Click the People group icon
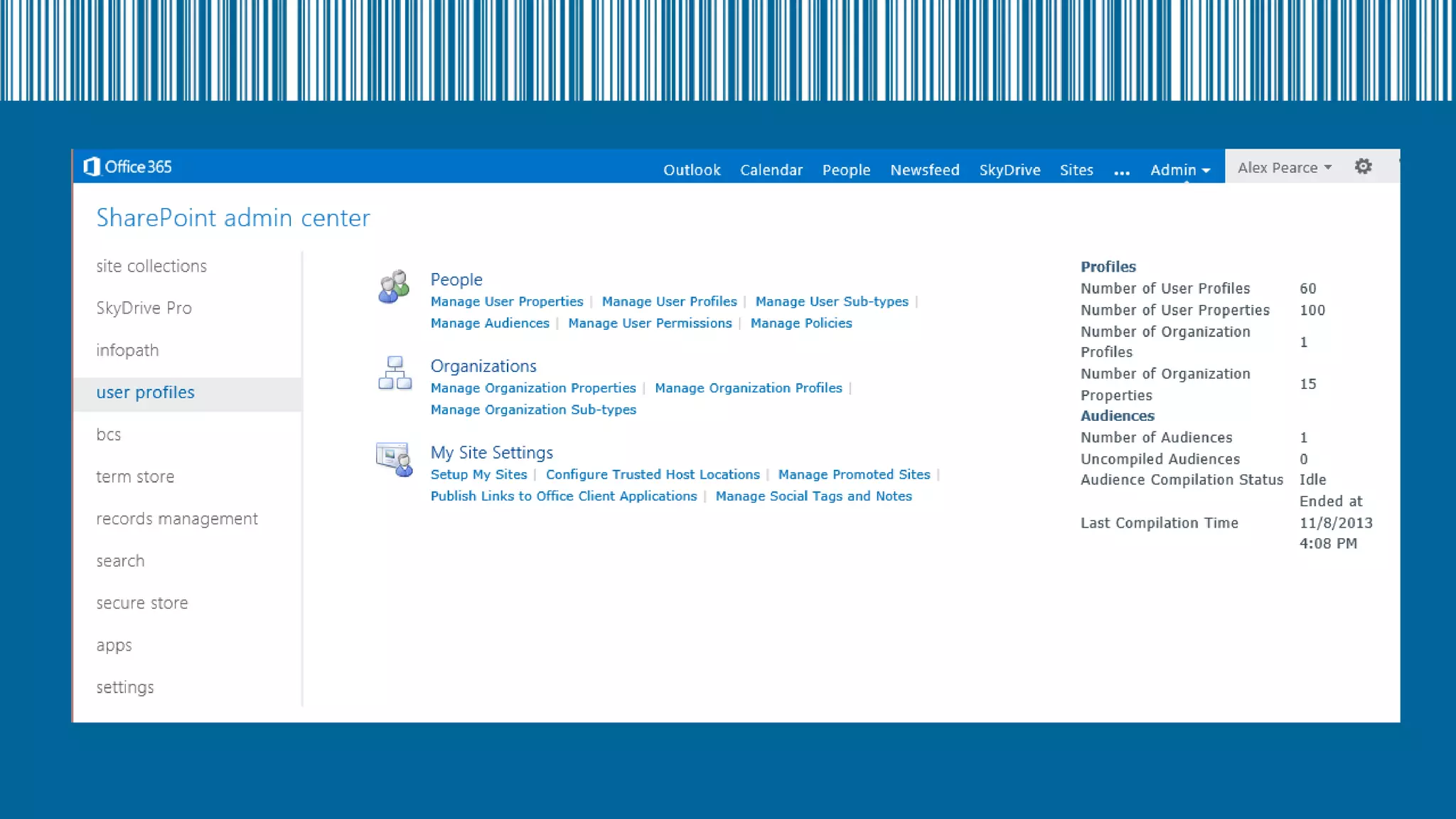Image resolution: width=1456 pixels, height=819 pixels. [394, 287]
